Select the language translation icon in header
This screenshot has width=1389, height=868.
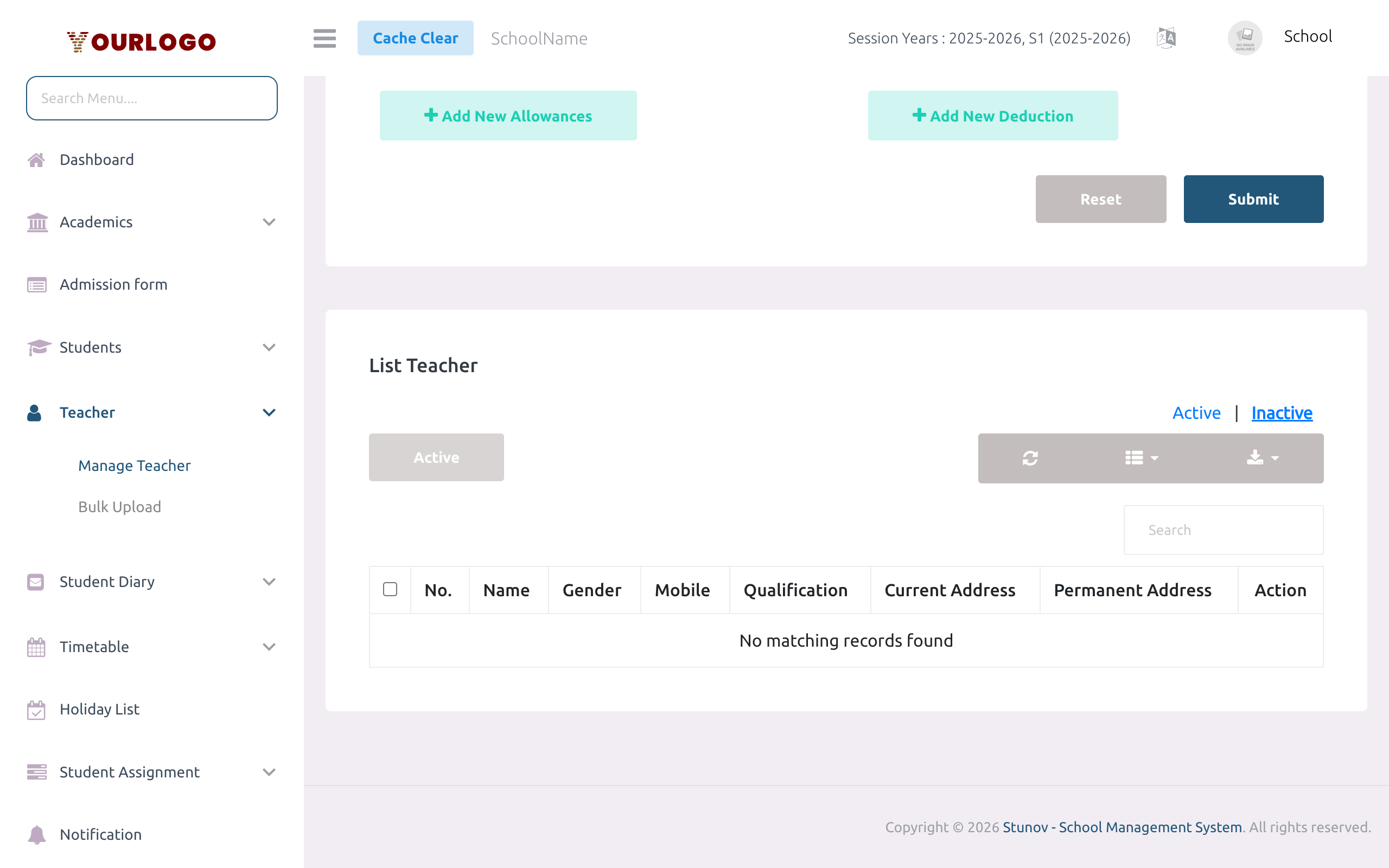click(1165, 37)
